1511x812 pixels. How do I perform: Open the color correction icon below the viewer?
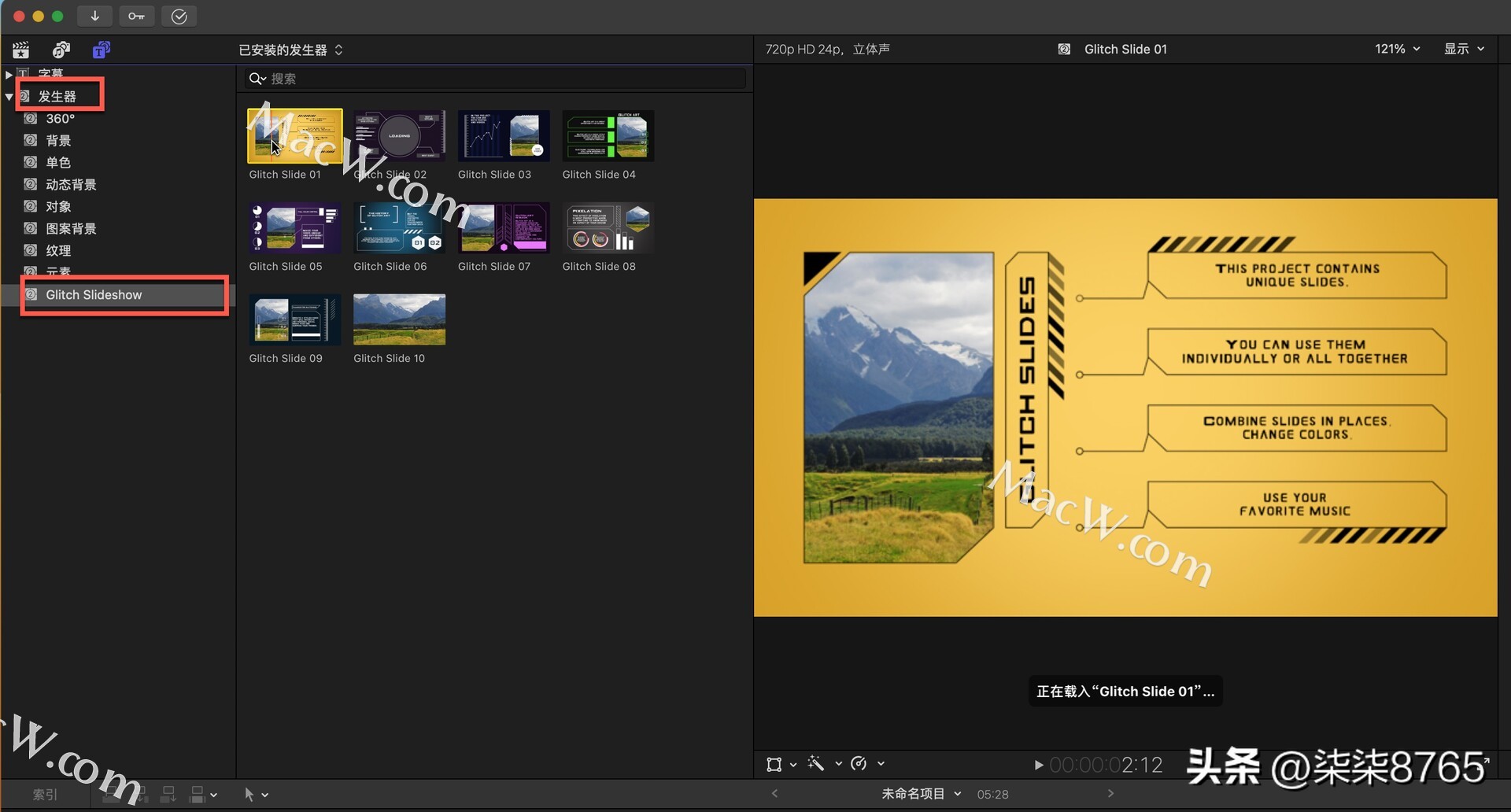pyautogui.click(x=859, y=763)
